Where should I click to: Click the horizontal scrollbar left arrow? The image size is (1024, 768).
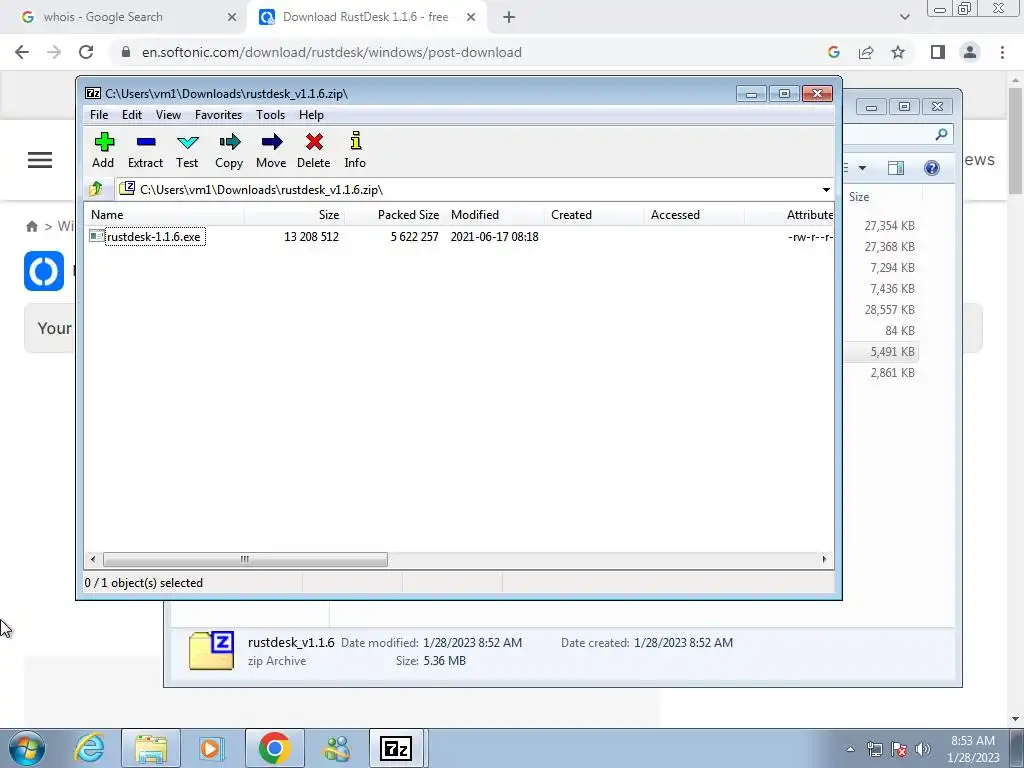pos(93,560)
